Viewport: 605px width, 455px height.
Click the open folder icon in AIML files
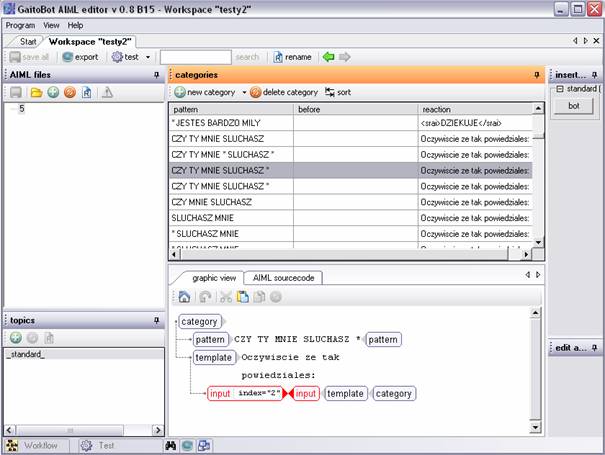point(36,93)
